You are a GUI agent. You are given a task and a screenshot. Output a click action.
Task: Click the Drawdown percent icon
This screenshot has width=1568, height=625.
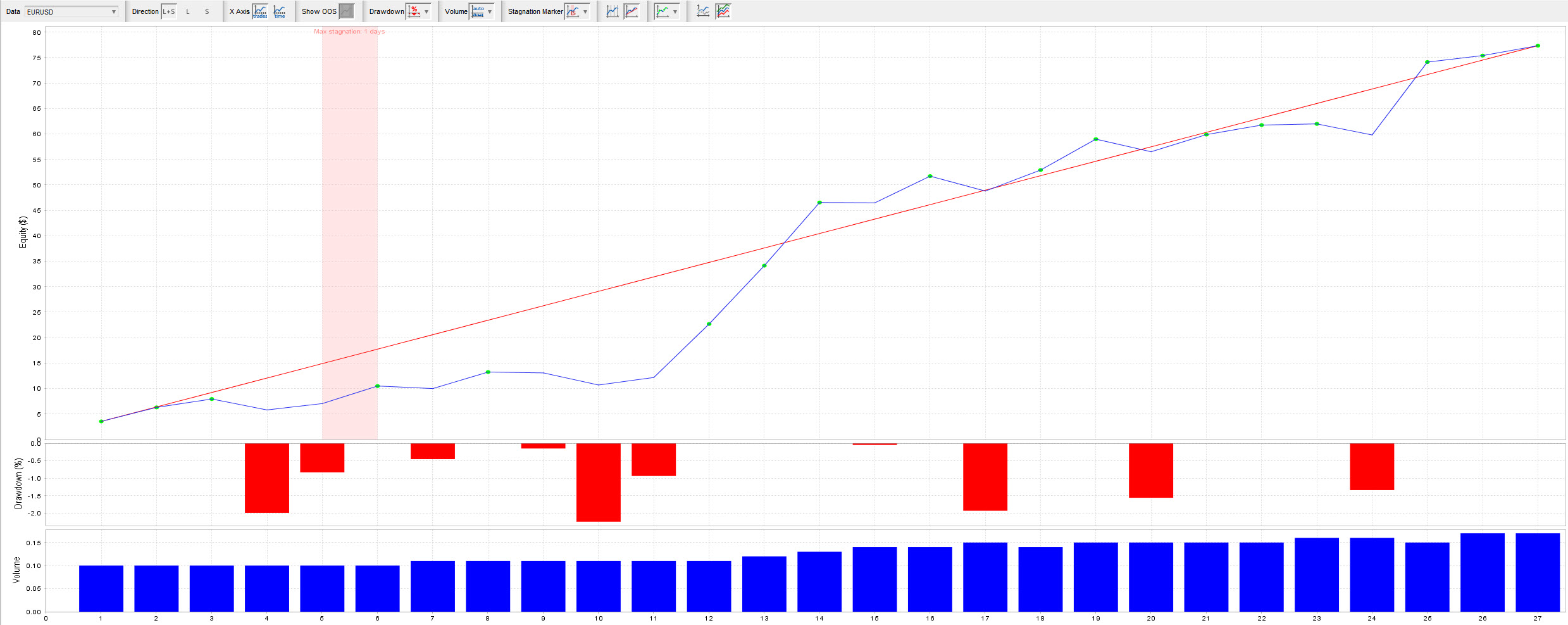pyautogui.click(x=414, y=11)
